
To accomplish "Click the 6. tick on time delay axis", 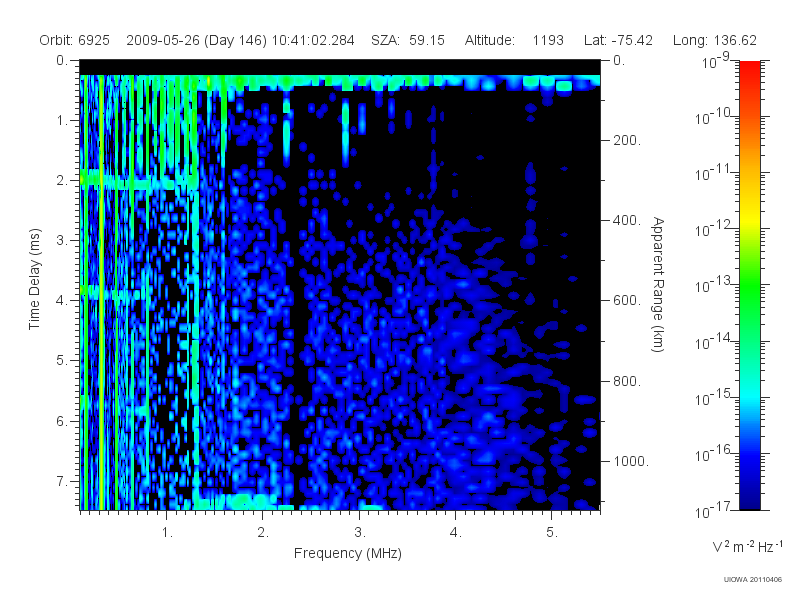I will click(x=62, y=421).
